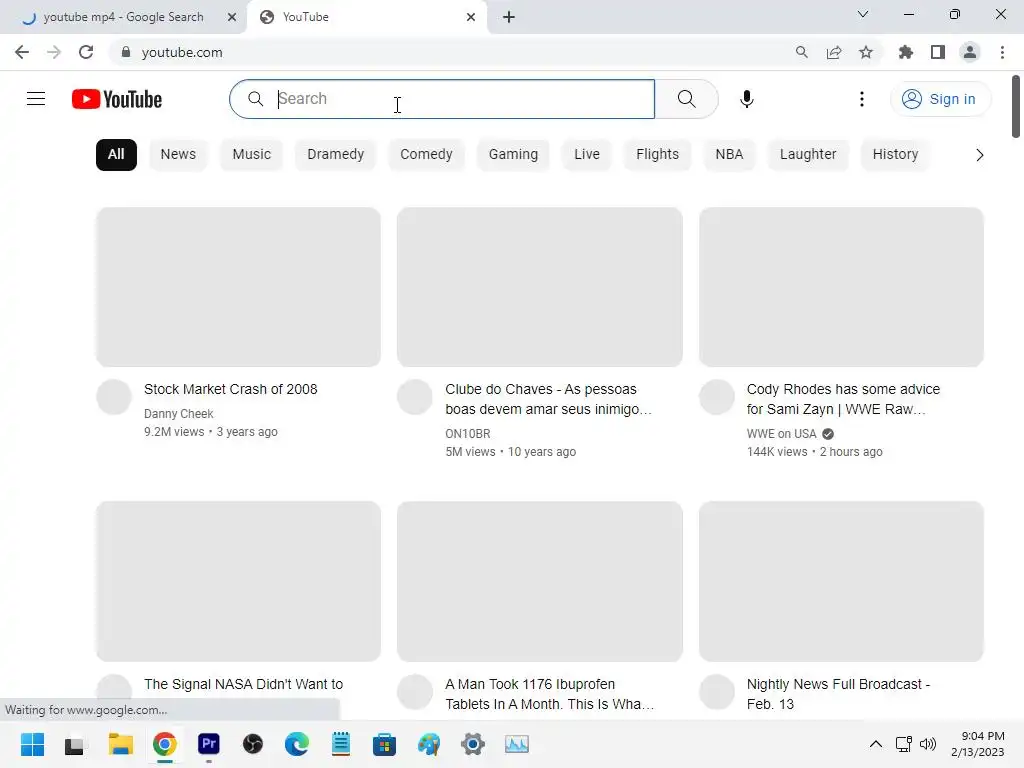Open A Man Took 1176 Ibuprofen video
Image resolution: width=1024 pixels, height=768 pixels.
549,694
